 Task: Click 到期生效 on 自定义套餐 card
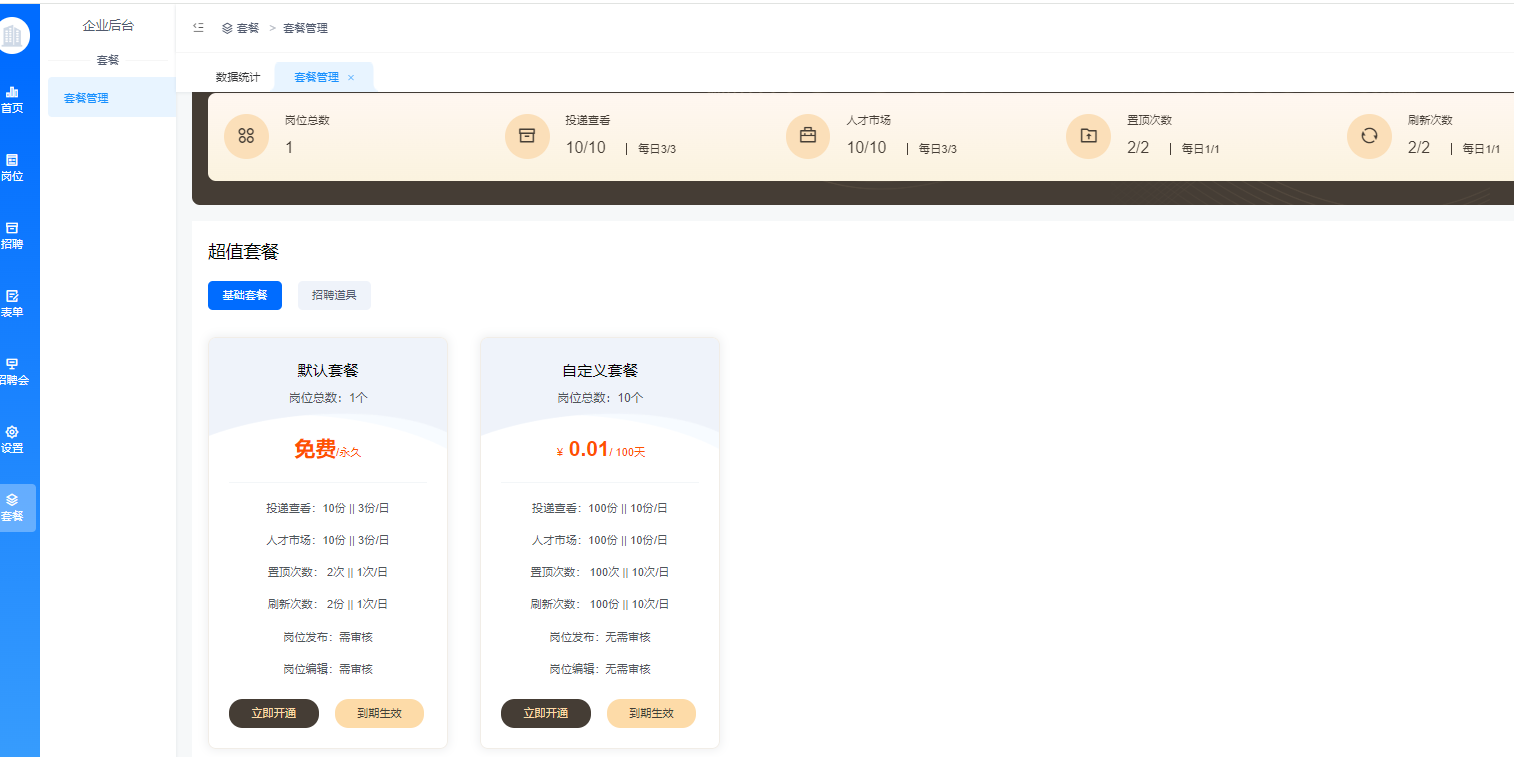(x=651, y=713)
